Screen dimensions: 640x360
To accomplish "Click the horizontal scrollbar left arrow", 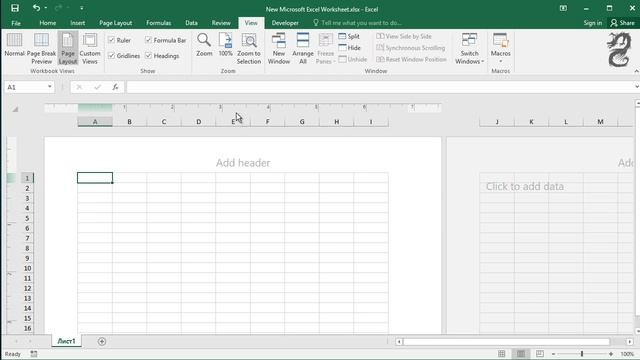I will 399,342.
